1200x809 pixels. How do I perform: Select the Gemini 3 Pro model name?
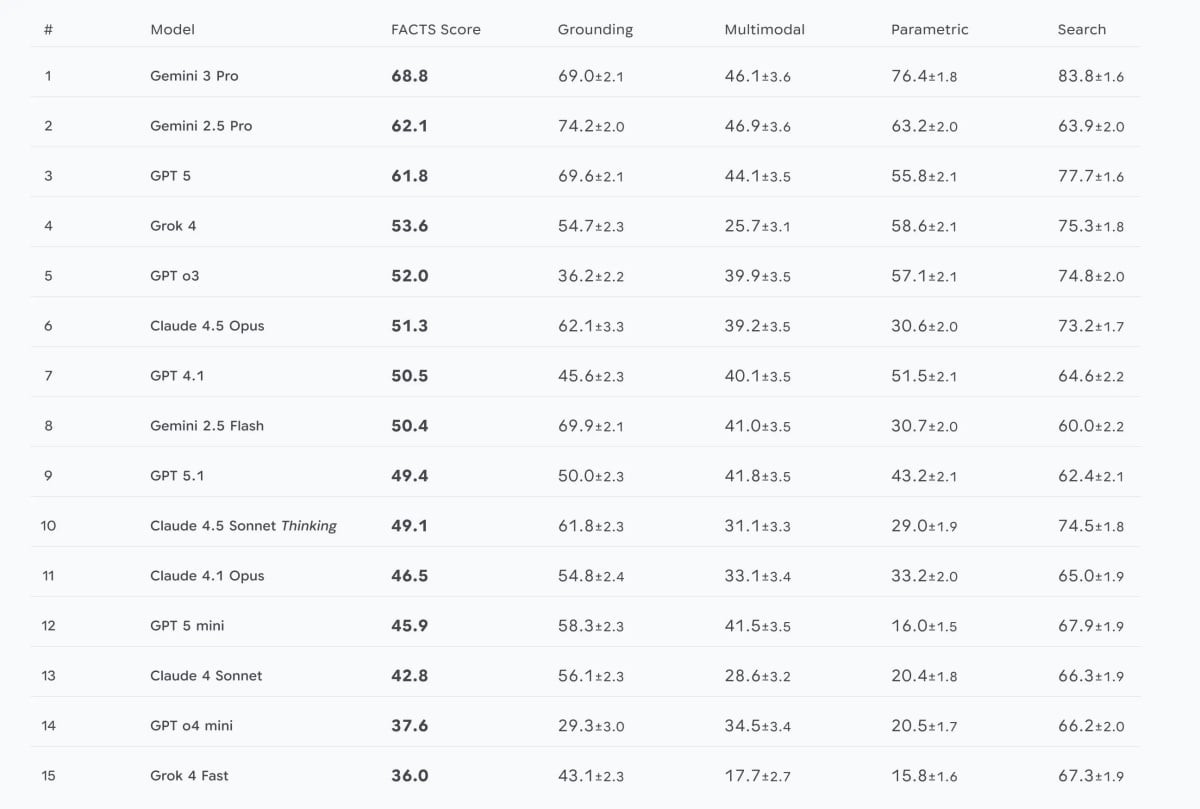(x=194, y=76)
